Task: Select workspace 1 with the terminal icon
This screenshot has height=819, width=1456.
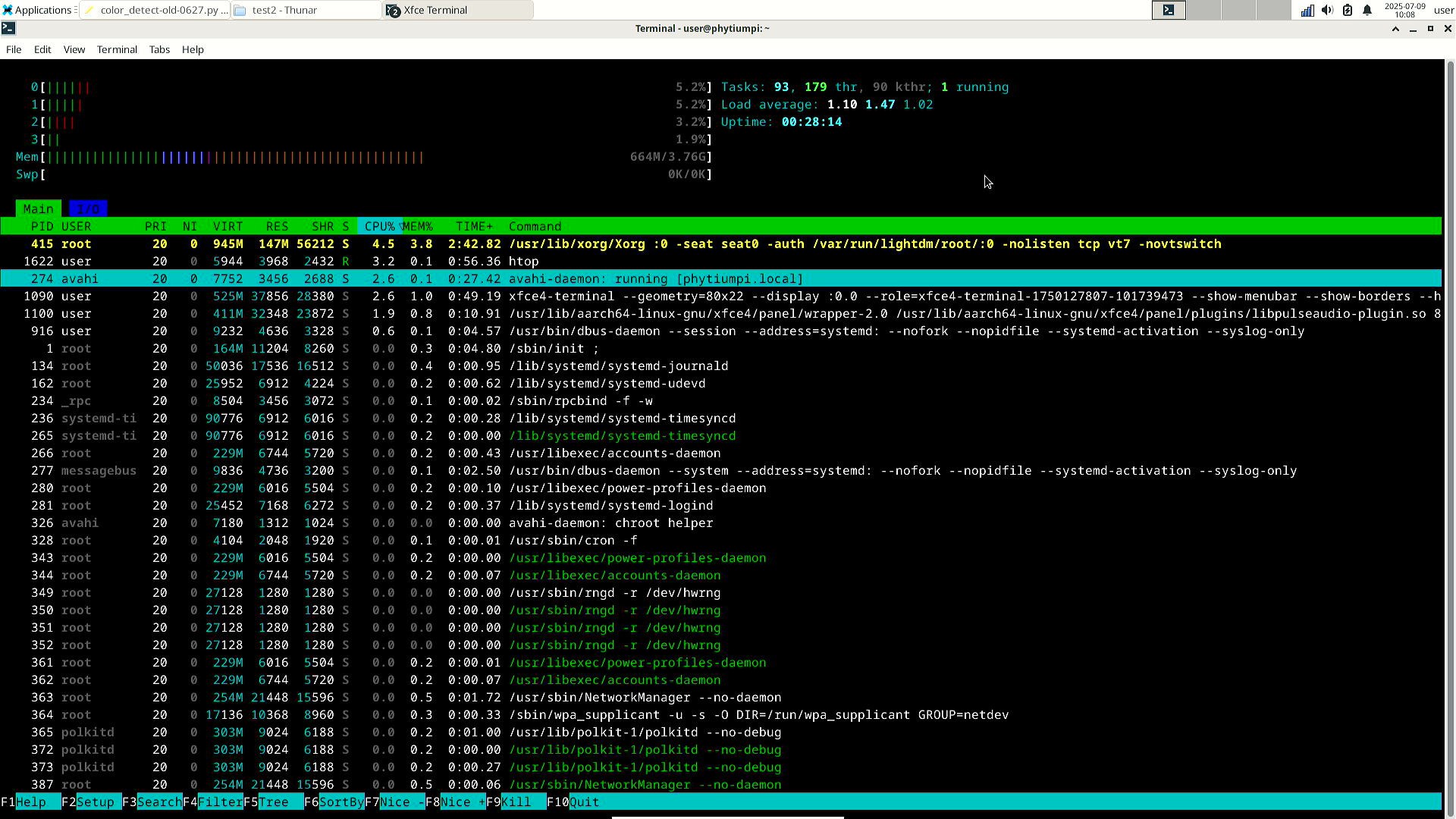Action: [1169, 10]
